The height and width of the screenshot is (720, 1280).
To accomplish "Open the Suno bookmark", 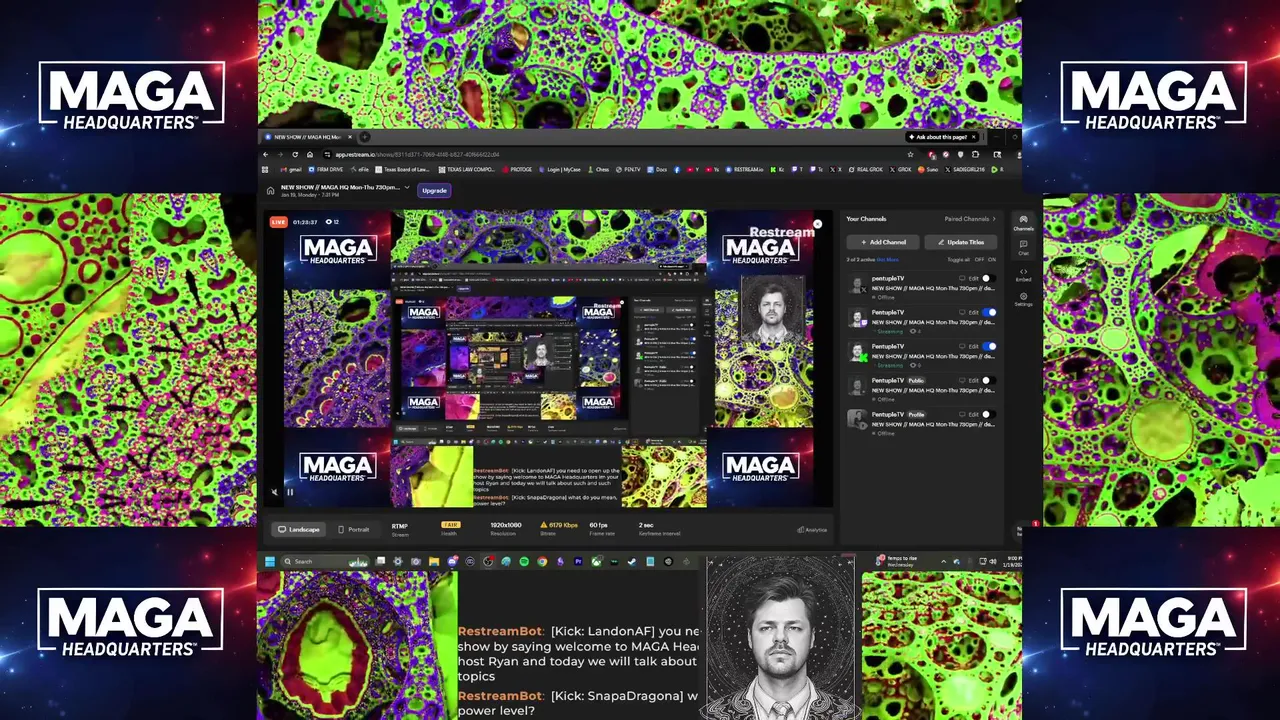I will coord(928,169).
